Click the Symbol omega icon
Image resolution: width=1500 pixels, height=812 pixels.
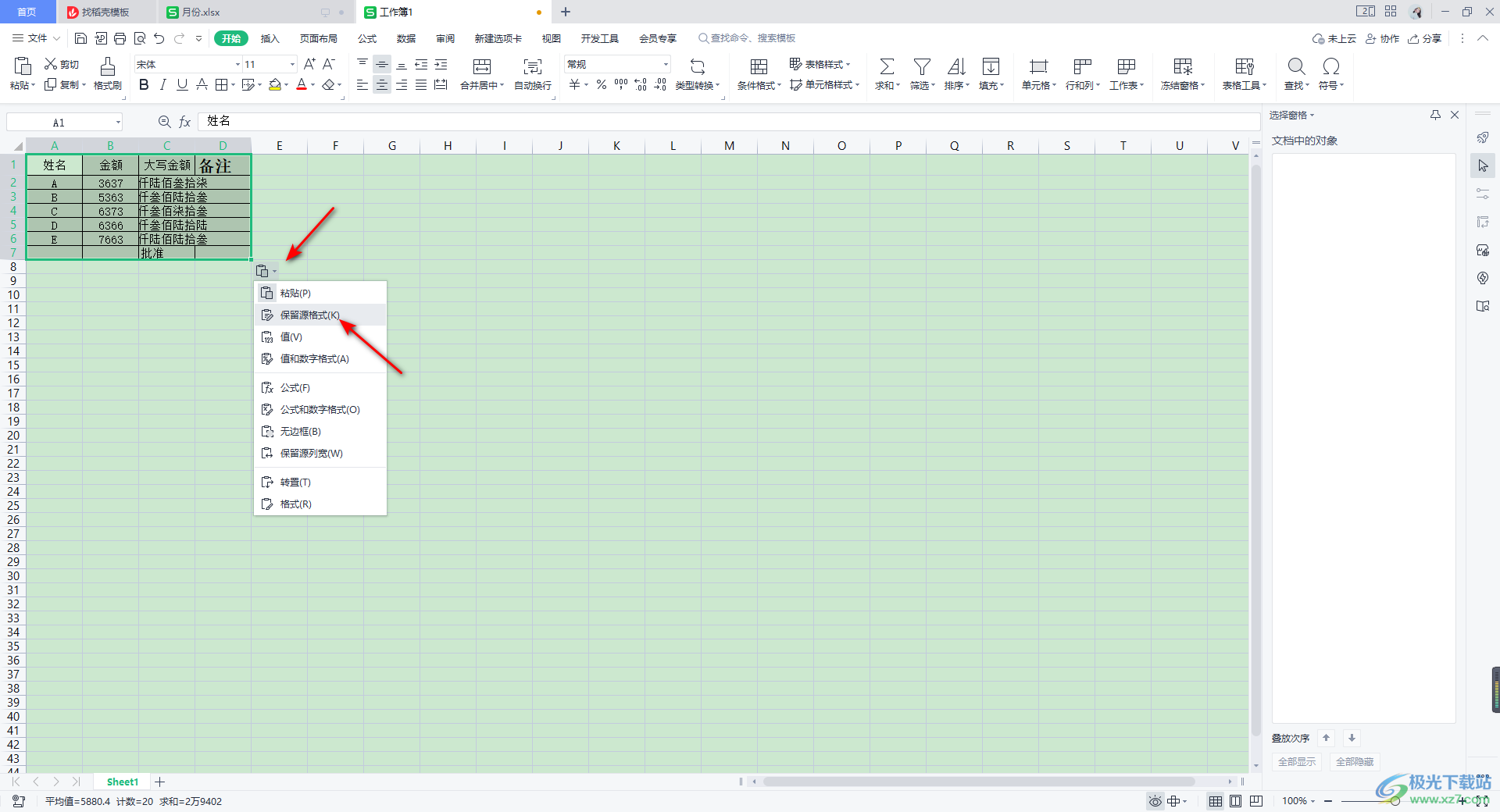(x=1331, y=66)
